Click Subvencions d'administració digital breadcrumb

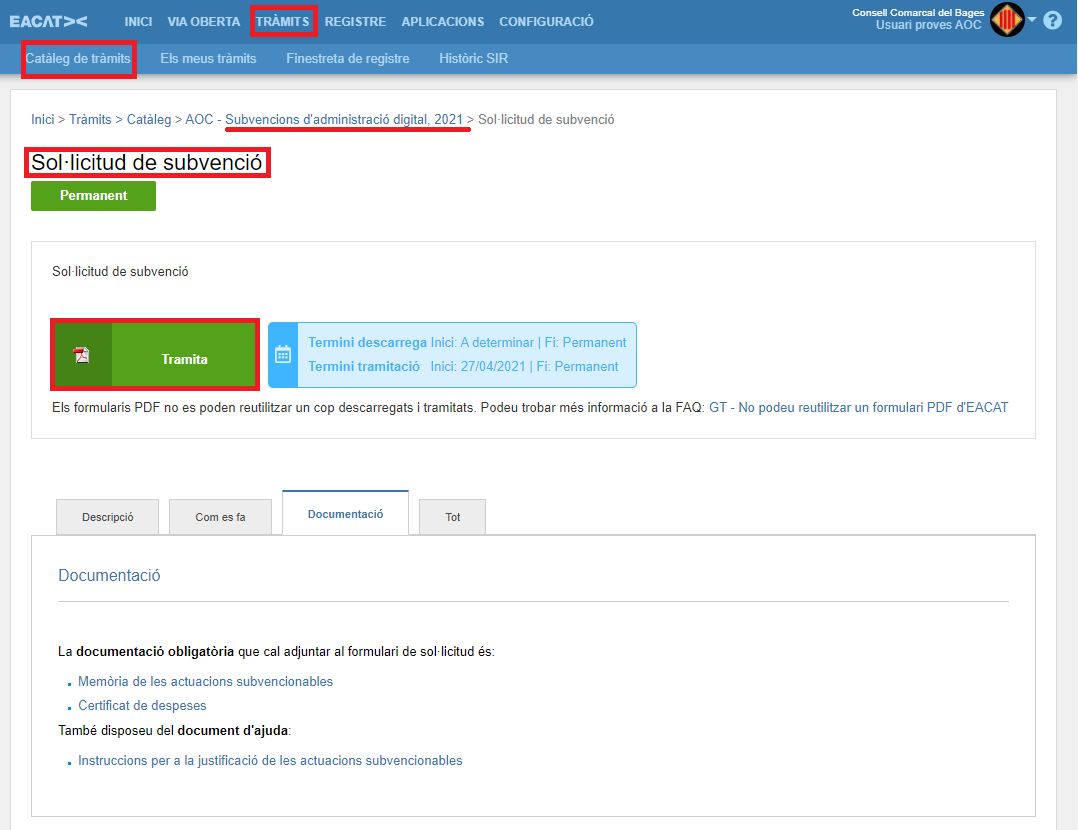click(344, 120)
